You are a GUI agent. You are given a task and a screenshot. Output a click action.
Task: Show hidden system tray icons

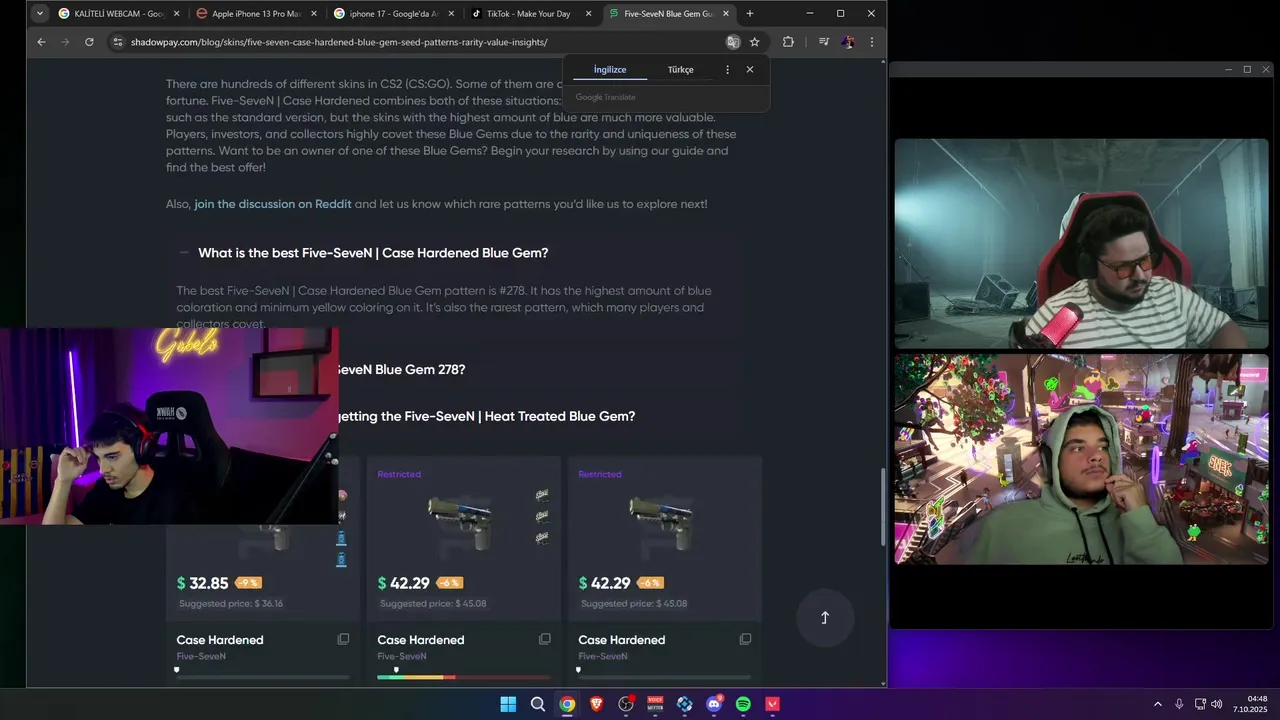(x=1158, y=704)
